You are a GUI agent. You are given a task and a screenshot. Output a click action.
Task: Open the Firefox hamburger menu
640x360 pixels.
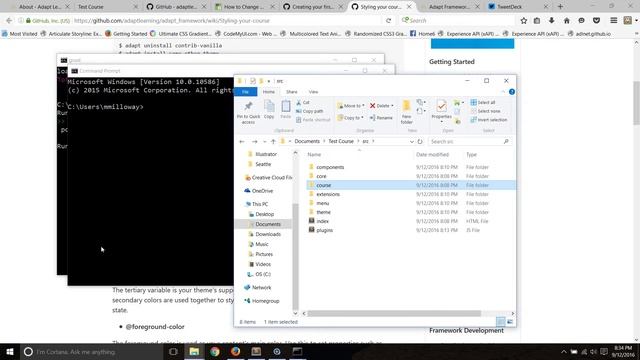coord(613,20)
